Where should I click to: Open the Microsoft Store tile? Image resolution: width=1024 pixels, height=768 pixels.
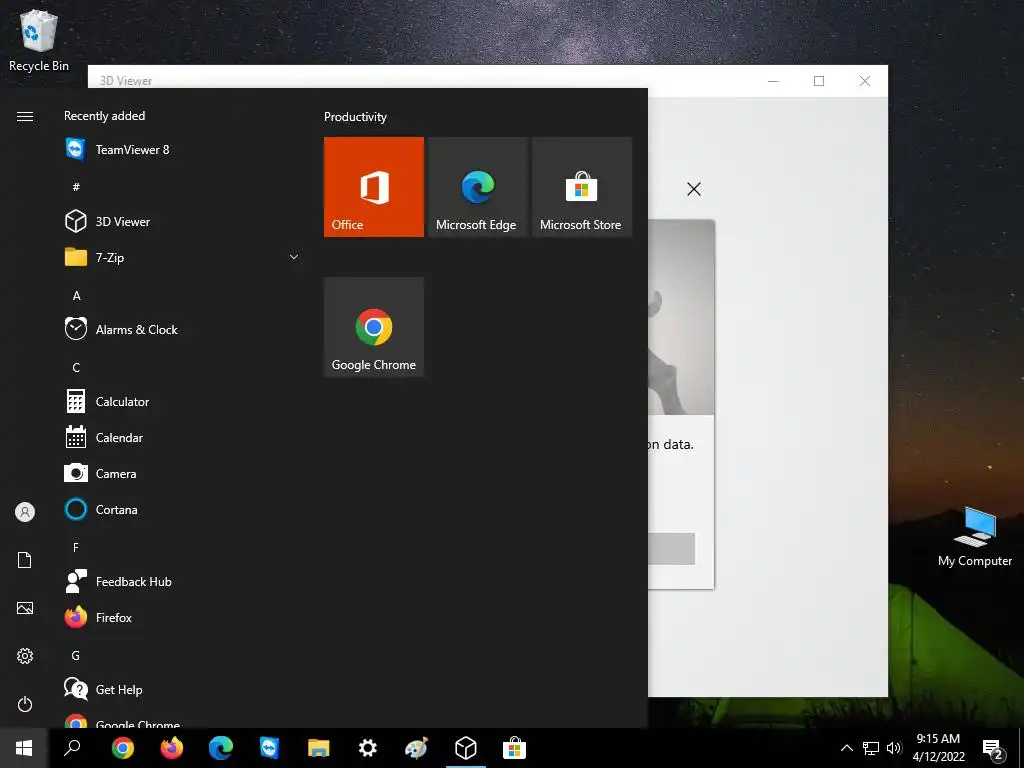point(582,187)
